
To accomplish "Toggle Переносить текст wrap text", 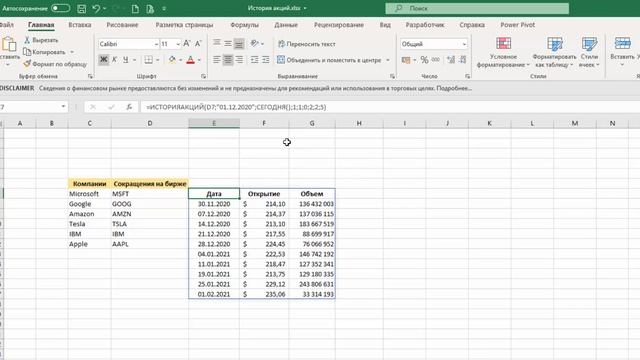I will (x=307, y=44).
